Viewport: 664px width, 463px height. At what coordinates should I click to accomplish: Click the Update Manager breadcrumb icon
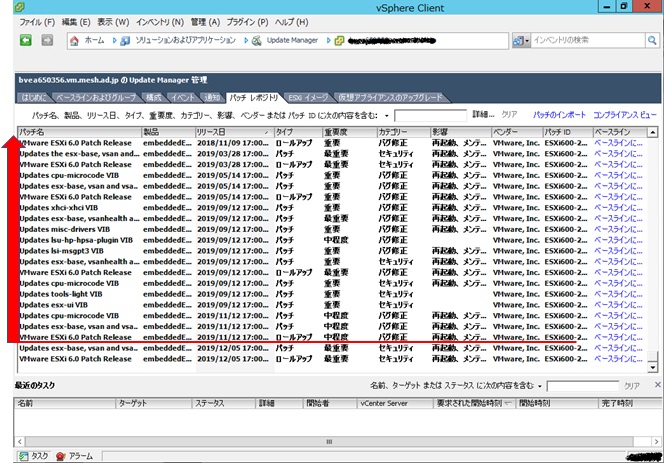257,41
